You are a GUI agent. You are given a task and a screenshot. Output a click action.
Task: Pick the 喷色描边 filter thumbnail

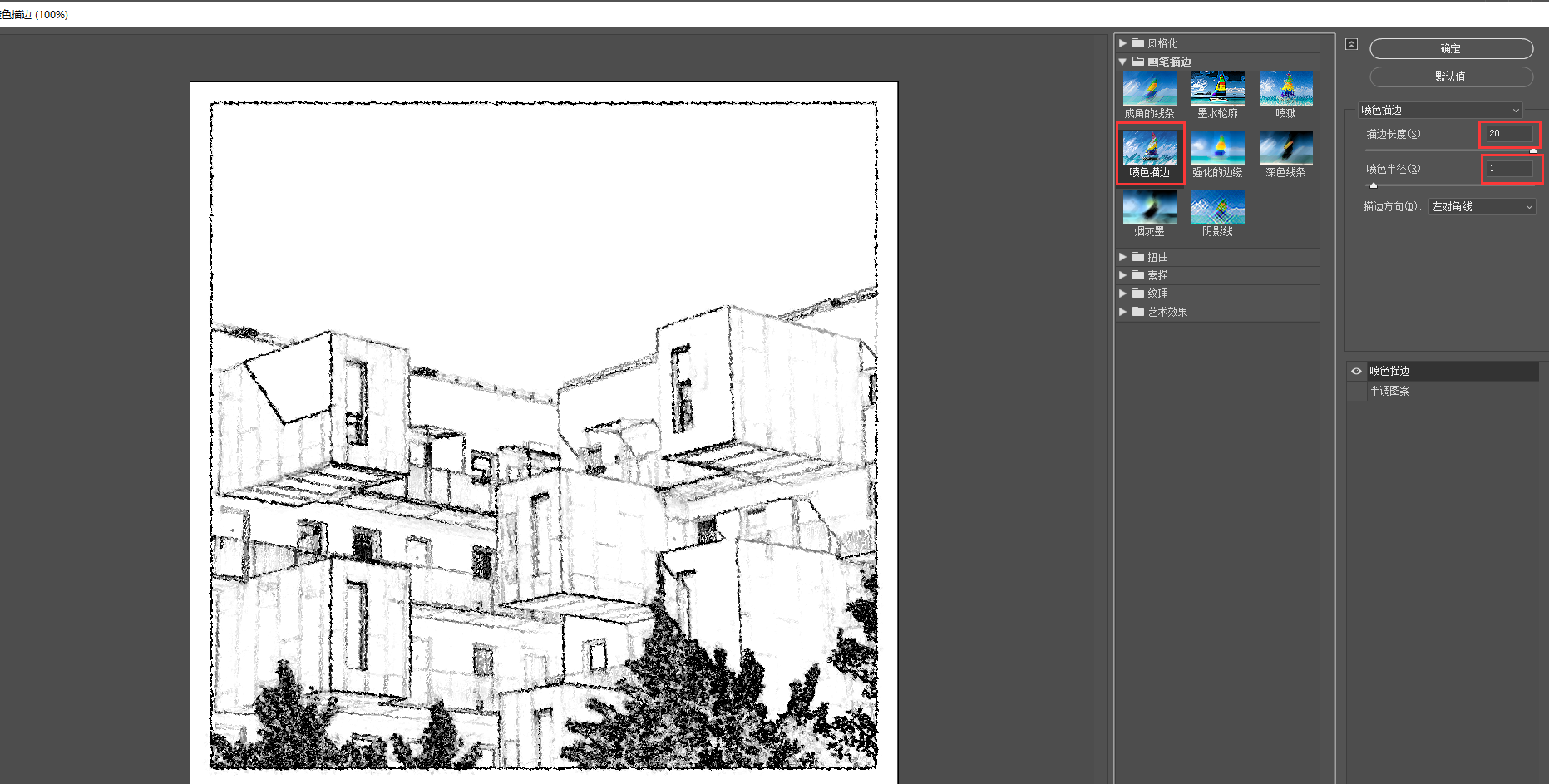(1149, 148)
